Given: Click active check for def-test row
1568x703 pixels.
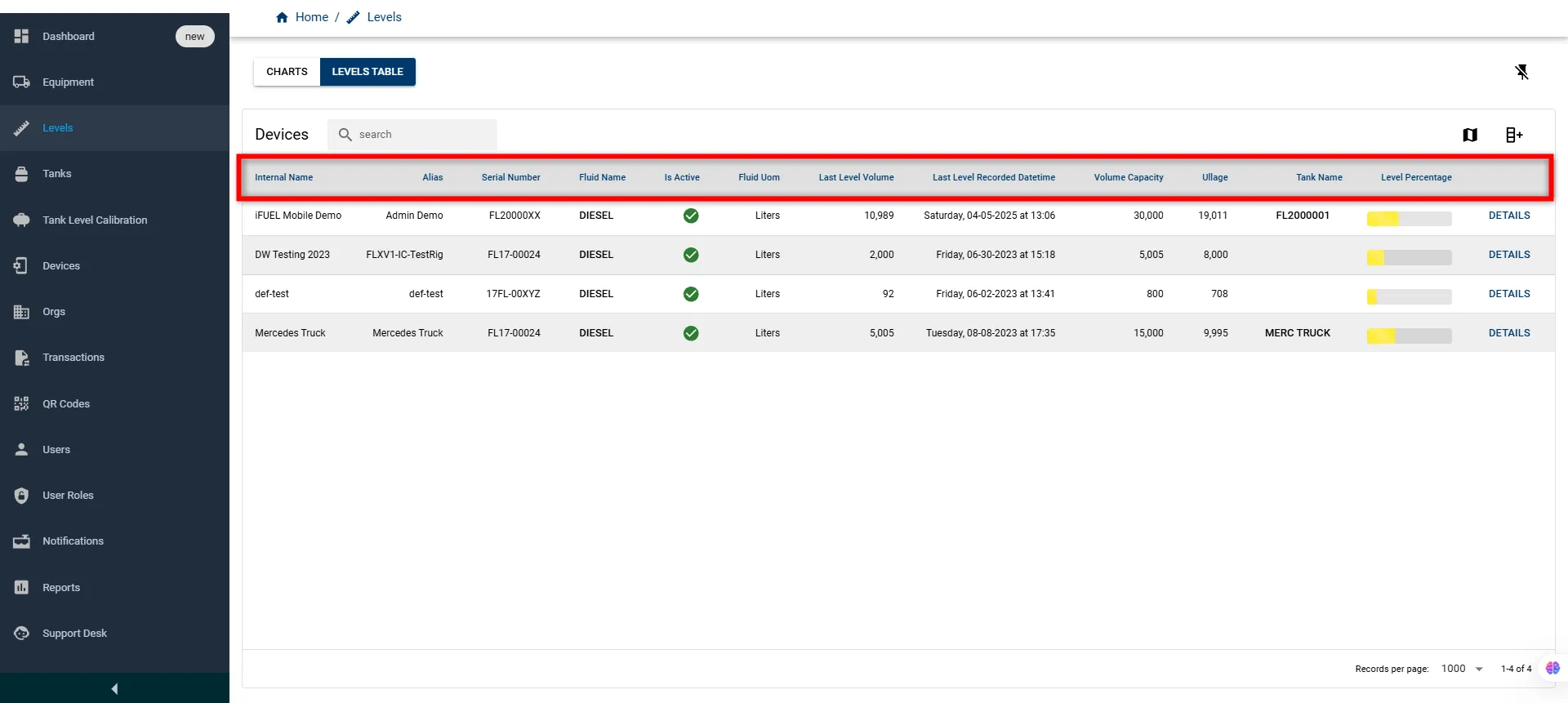Looking at the screenshot, I should (x=691, y=294).
